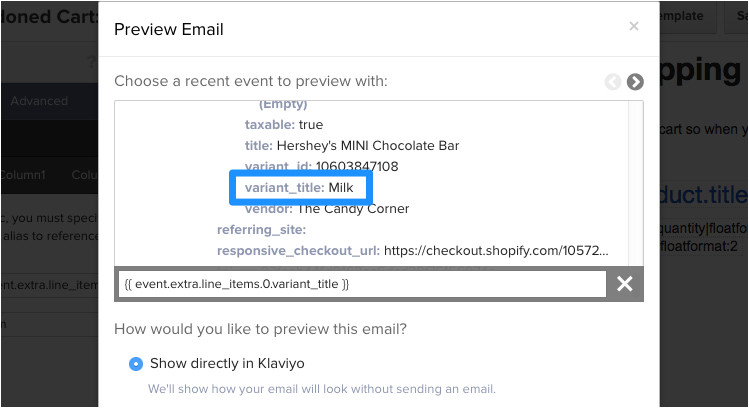
Task: Click the variant_id property row
Action: [321, 166]
